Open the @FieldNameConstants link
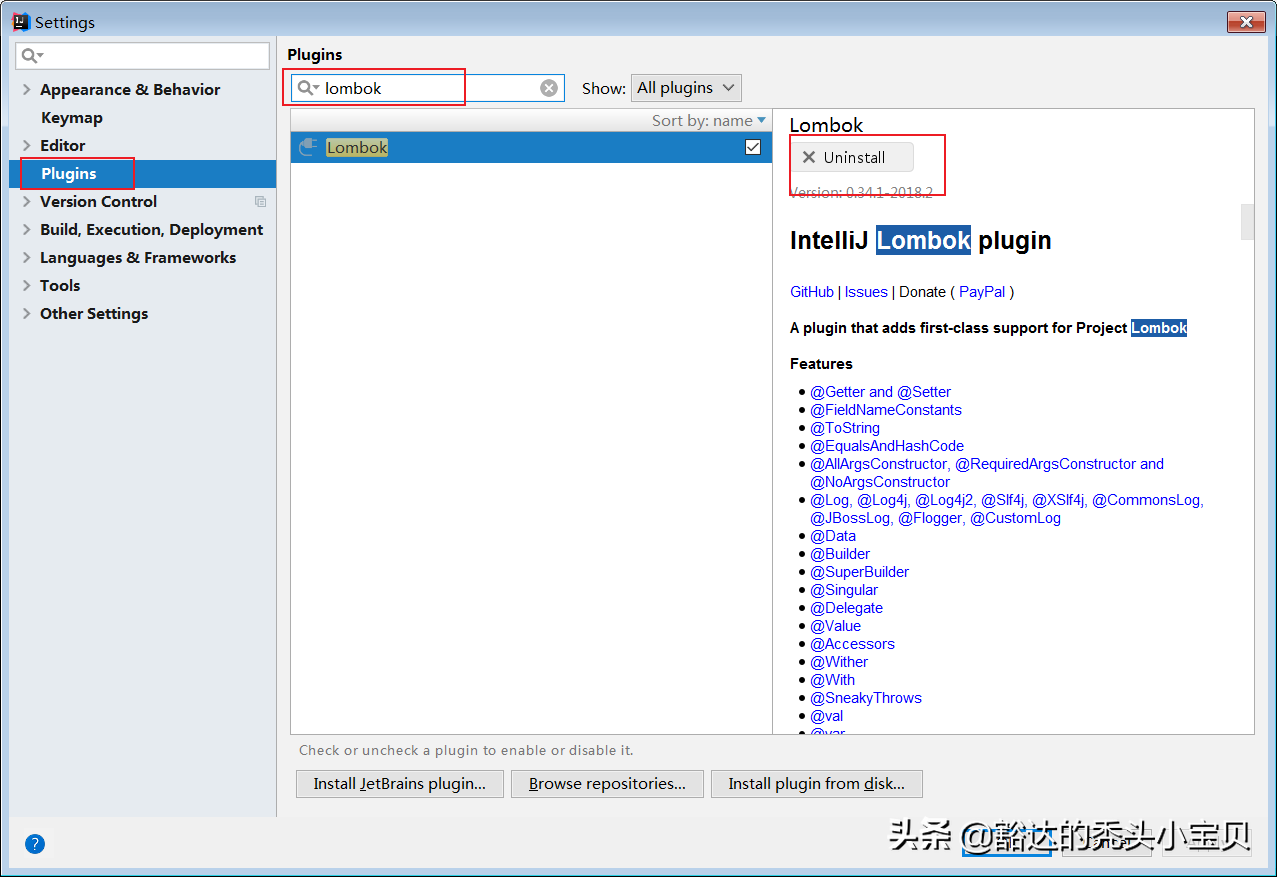This screenshot has height=877, width=1277. (x=886, y=410)
